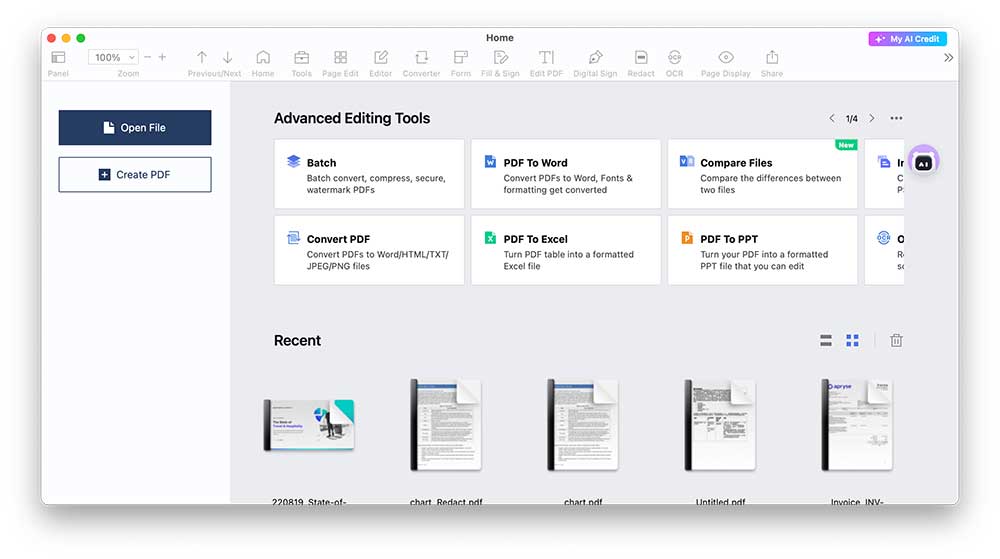The width and height of the screenshot is (1000, 559).
Task: Open the chart_Redact.pdf thumbnail
Action: [x=446, y=425]
